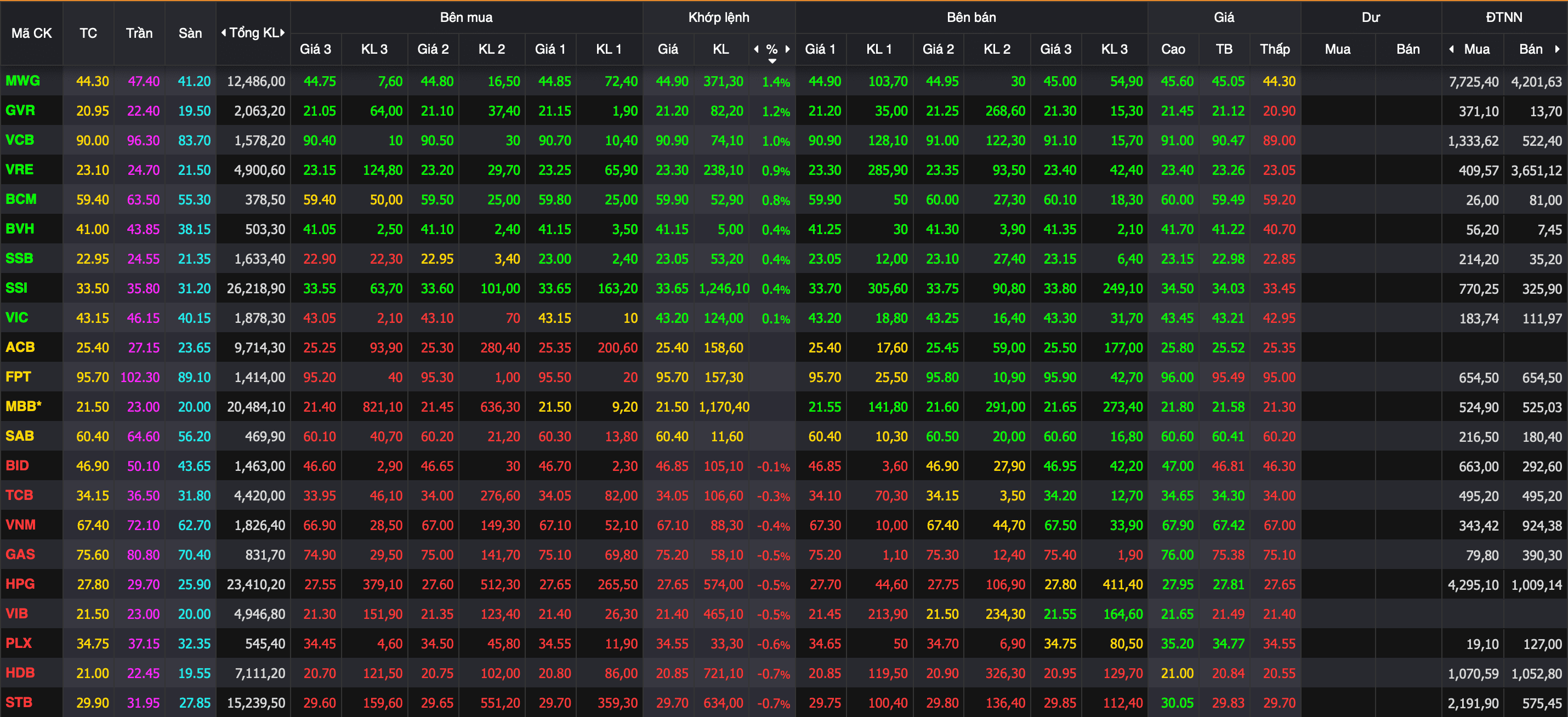Click MBB* matched volume 1,170,40
This screenshot has width=1568, height=717.
[x=724, y=407]
